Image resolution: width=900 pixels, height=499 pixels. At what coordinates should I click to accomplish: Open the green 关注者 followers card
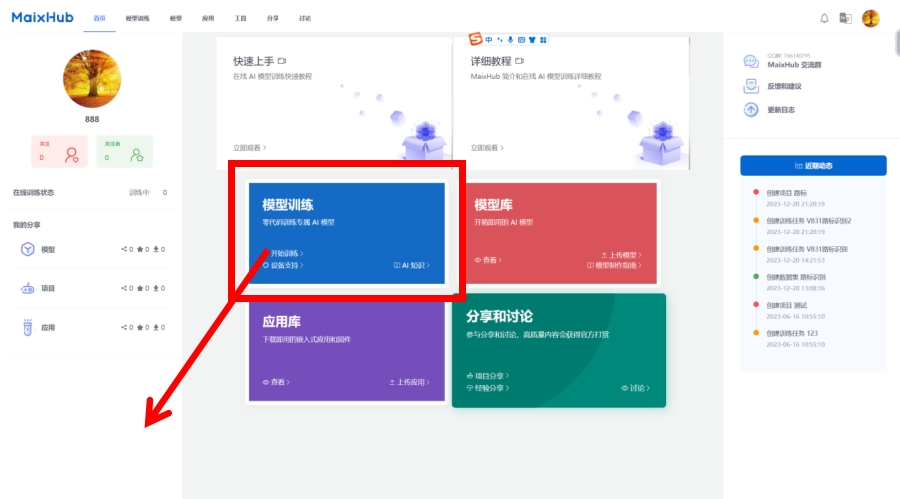[x=125, y=152]
